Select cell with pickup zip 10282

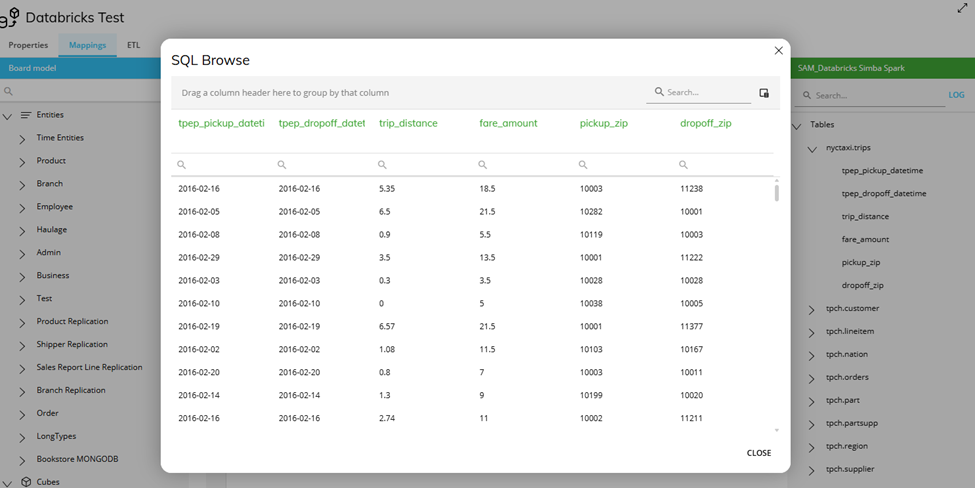coord(591,211)
